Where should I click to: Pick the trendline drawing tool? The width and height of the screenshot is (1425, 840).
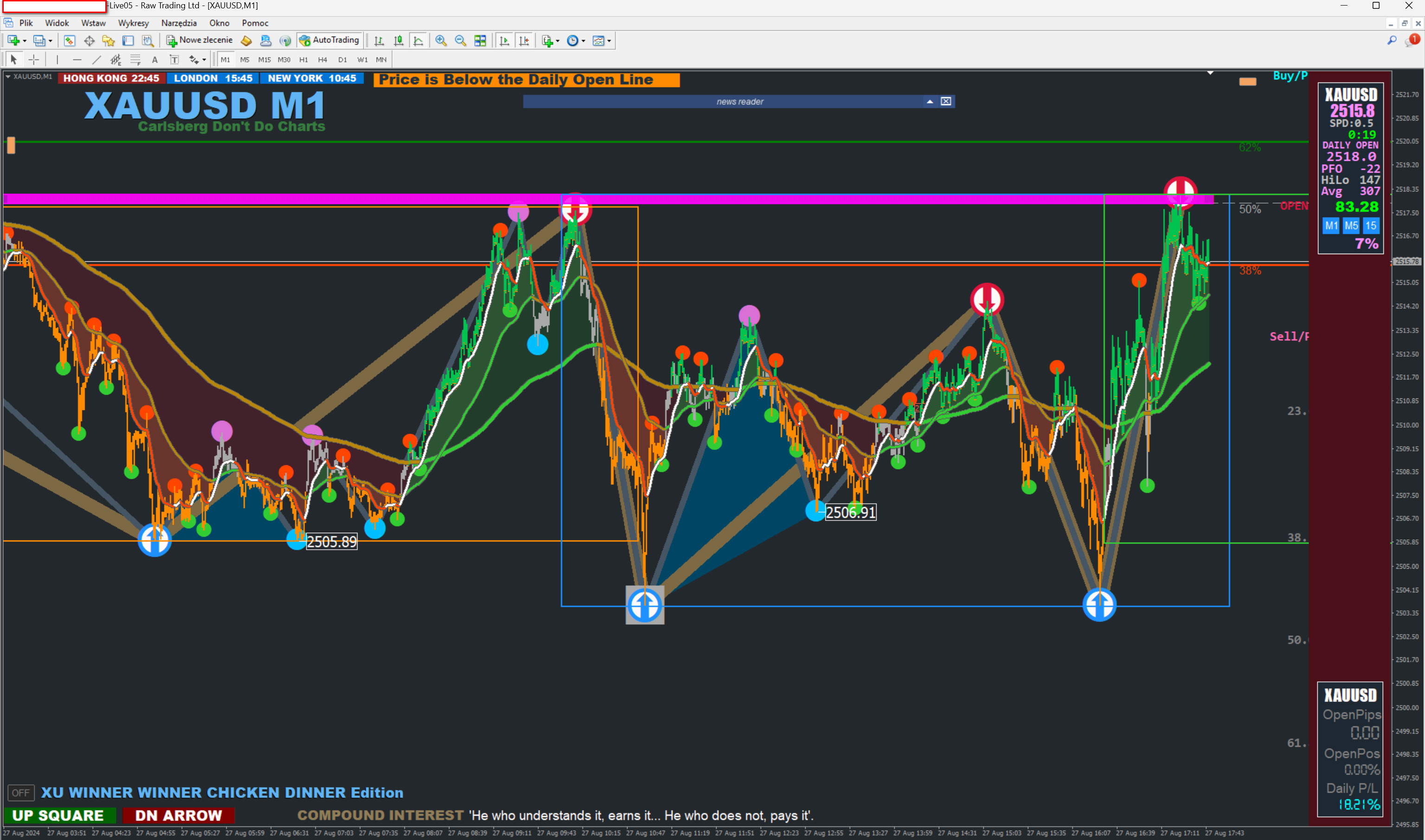tap(97, 59)
